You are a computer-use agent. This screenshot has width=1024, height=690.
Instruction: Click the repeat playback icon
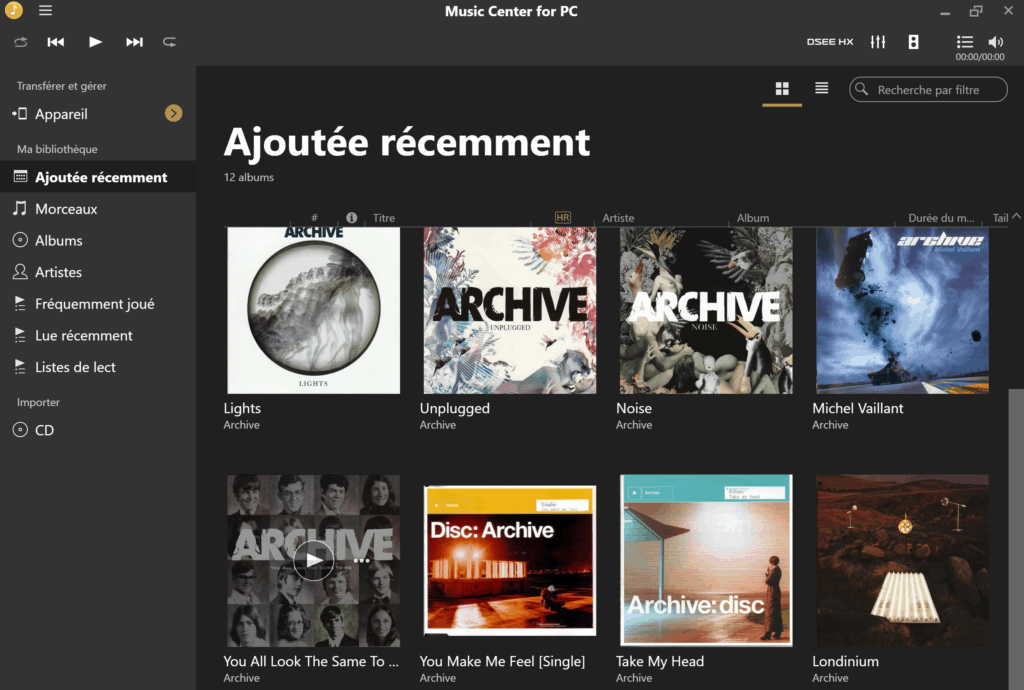pos(169,42)
